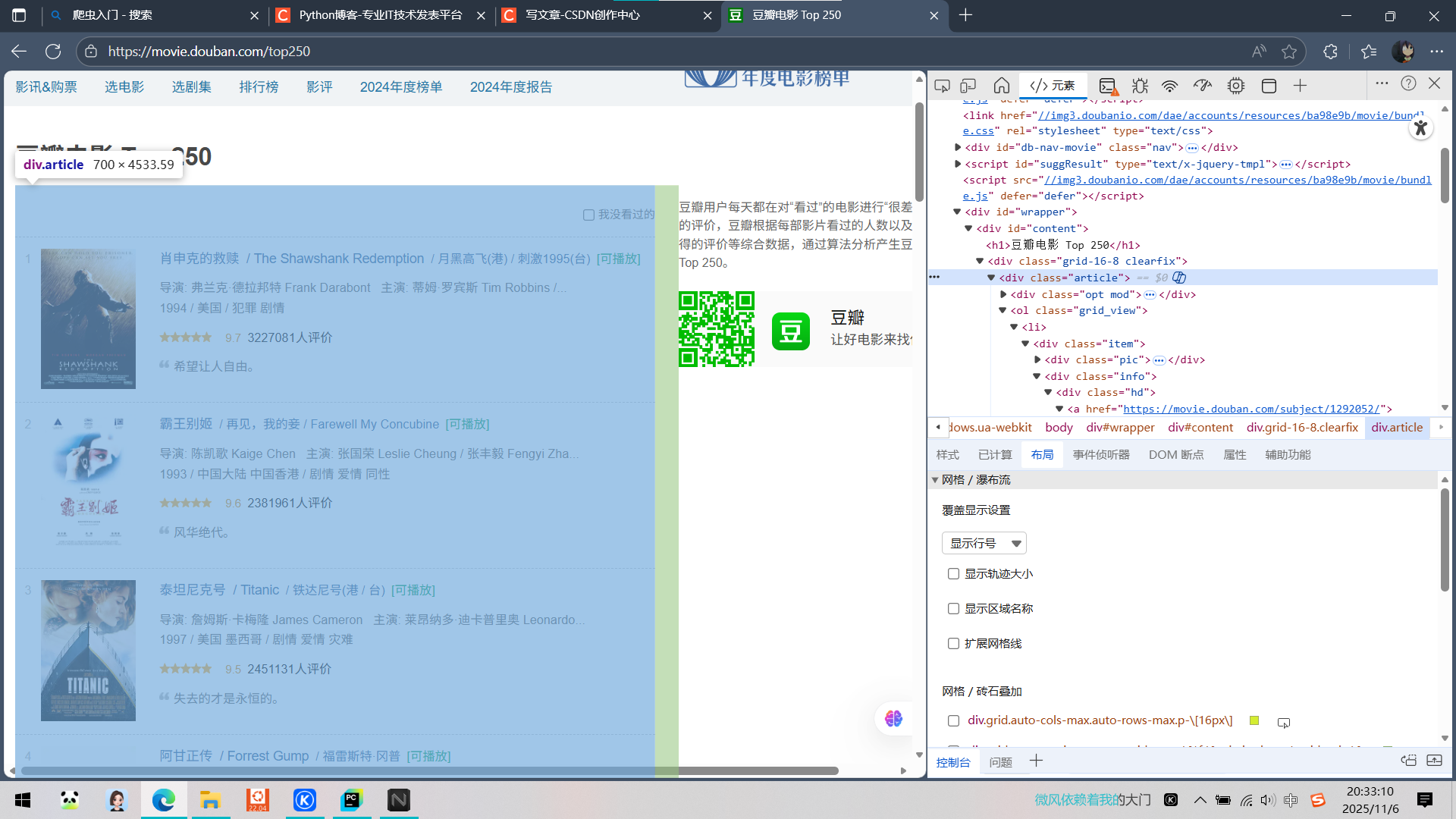Switch to the 事件侦听器 tab
Screen dimensions: 1456x819
pos(1100,455)
